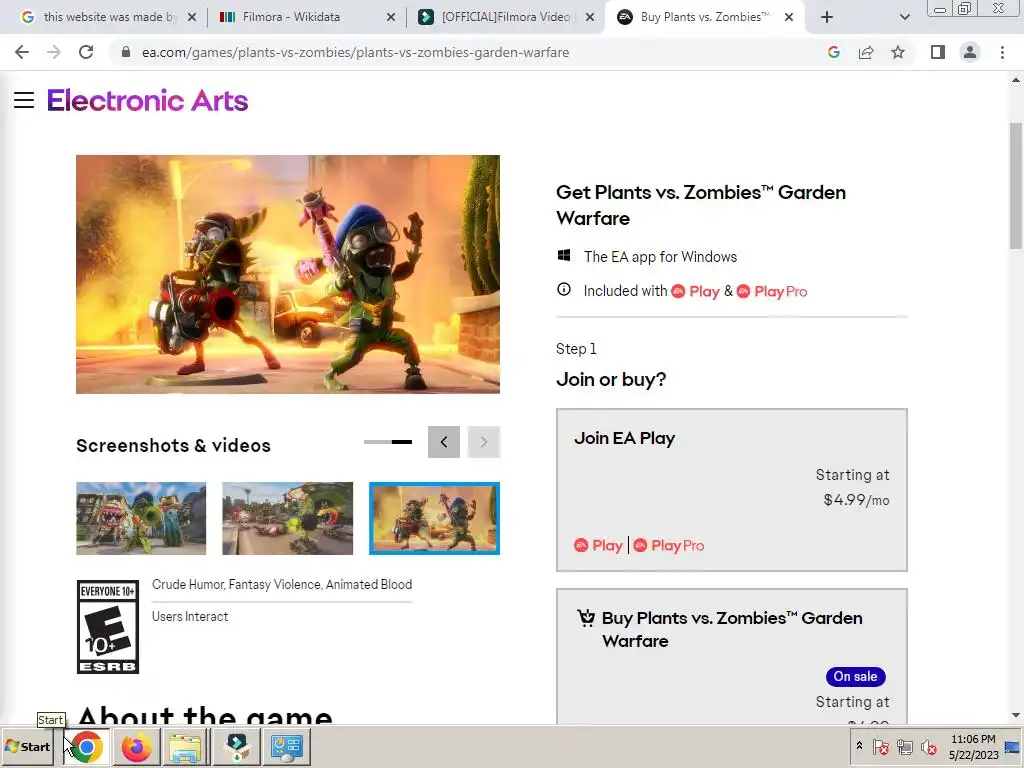Viewport: 1024px width, 768px height.
Task: Expand the tab search dropdown
Action: click(x=904, y=17)
